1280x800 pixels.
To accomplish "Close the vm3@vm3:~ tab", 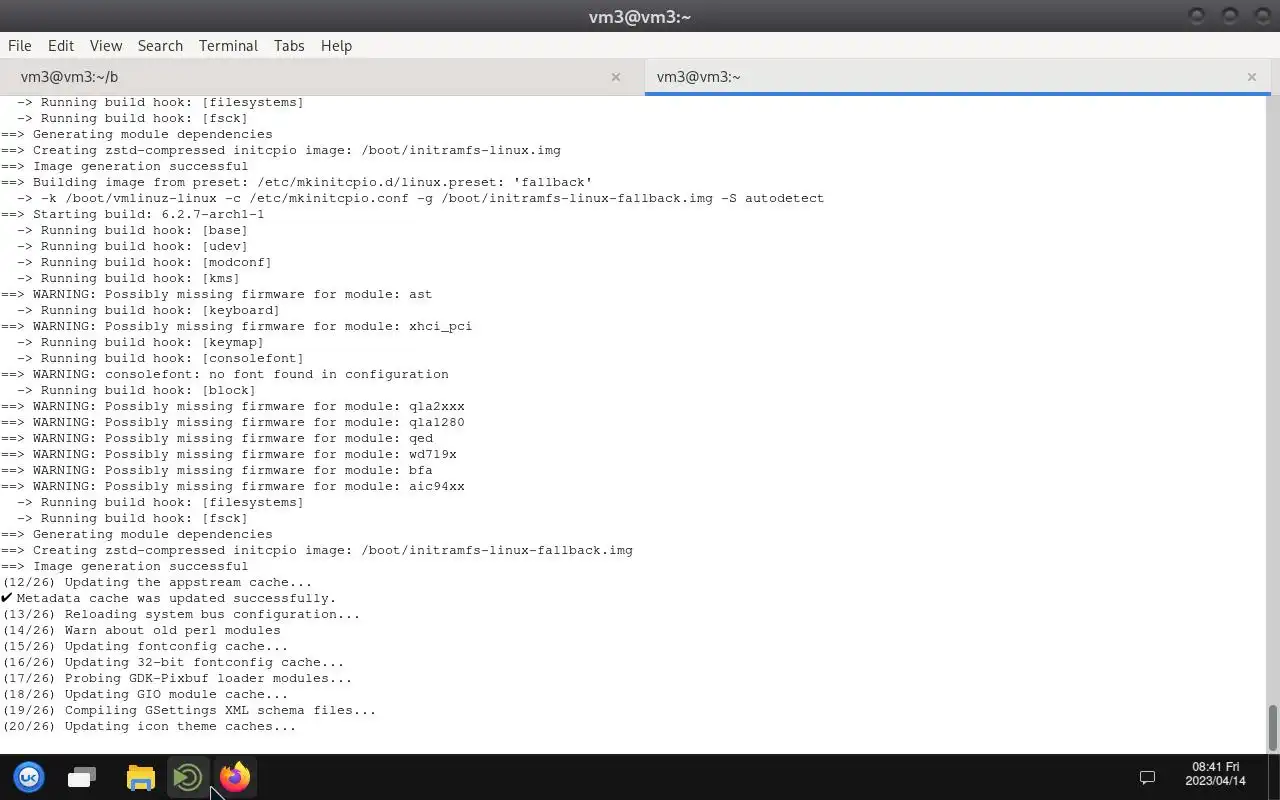I will click(x=1252, y=77).
